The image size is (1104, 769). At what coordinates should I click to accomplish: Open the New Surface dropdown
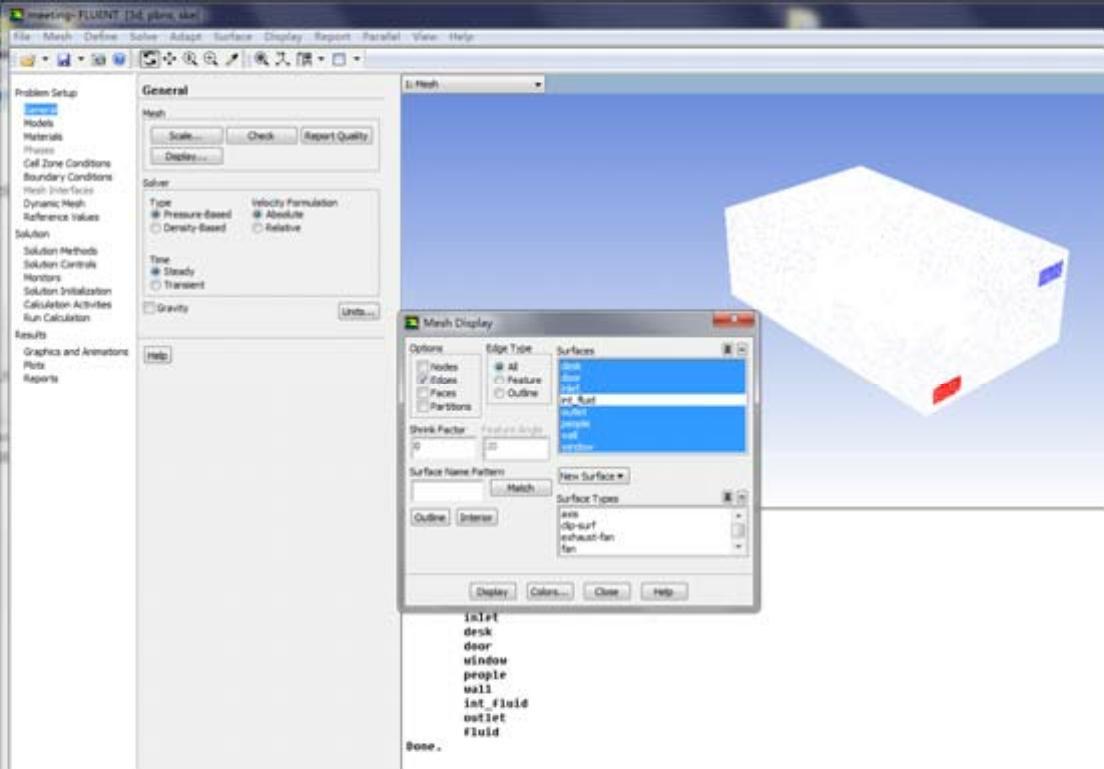click(593, 477)
